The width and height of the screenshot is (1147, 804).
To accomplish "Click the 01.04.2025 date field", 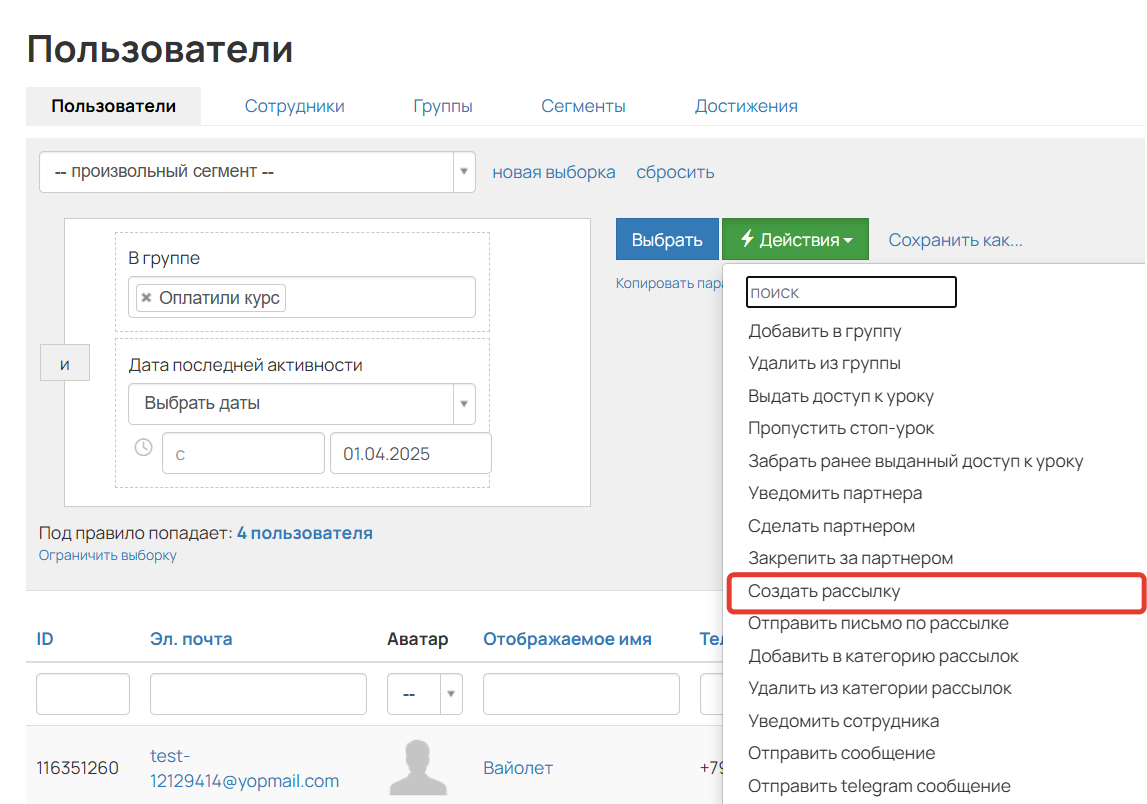I will coord(410,454).
